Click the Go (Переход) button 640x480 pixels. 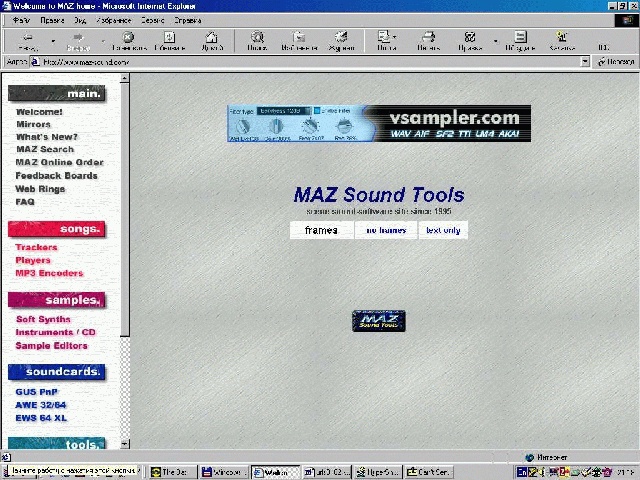[x=616, y=62]
